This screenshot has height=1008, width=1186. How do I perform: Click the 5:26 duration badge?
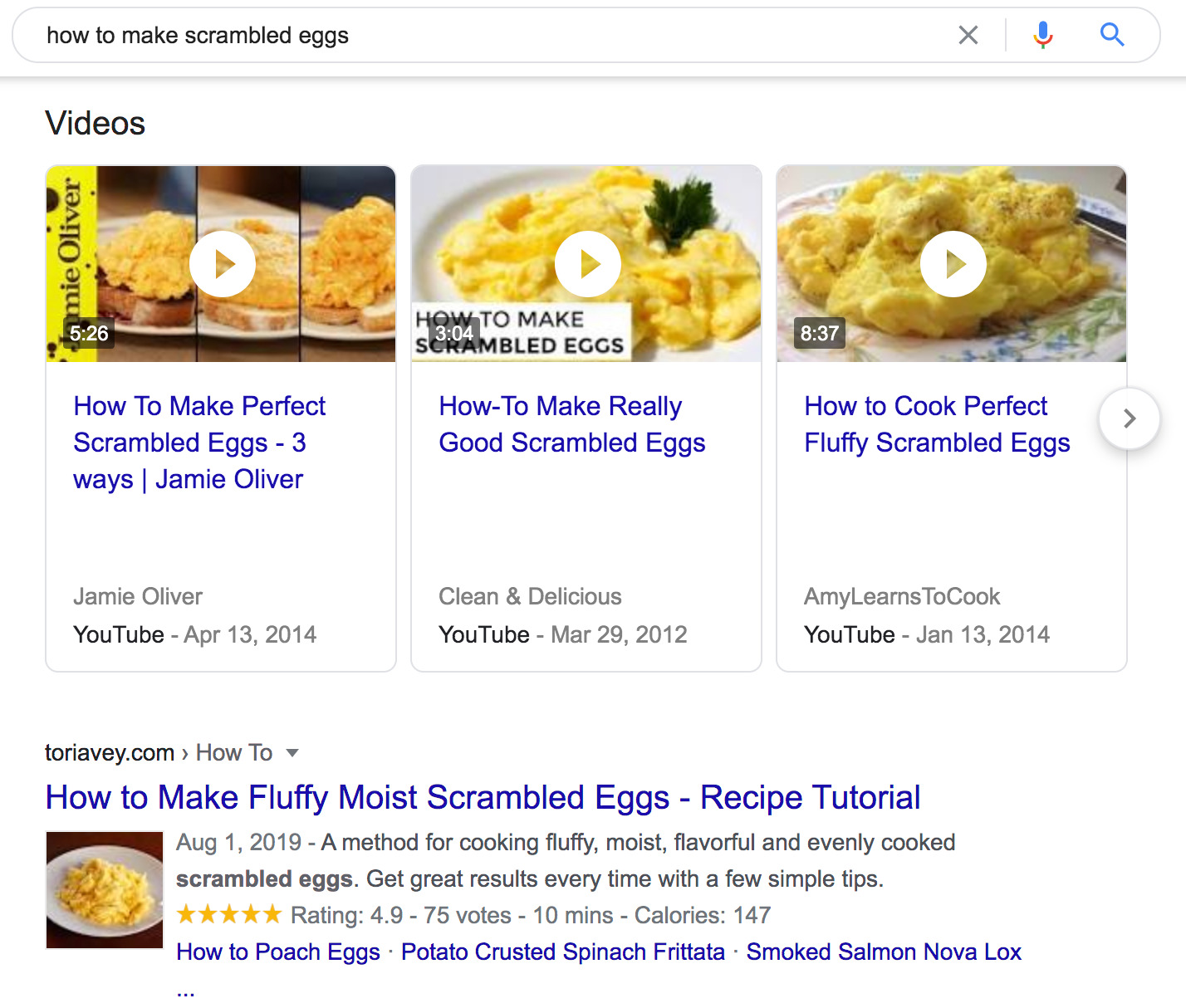pos(88,333)
